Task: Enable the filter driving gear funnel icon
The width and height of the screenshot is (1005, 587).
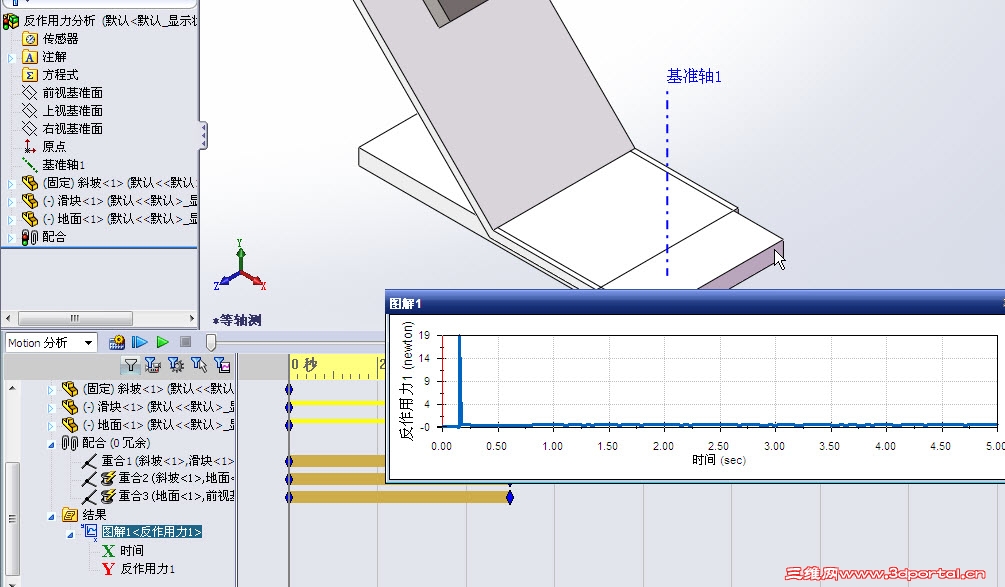Action: 176,365
